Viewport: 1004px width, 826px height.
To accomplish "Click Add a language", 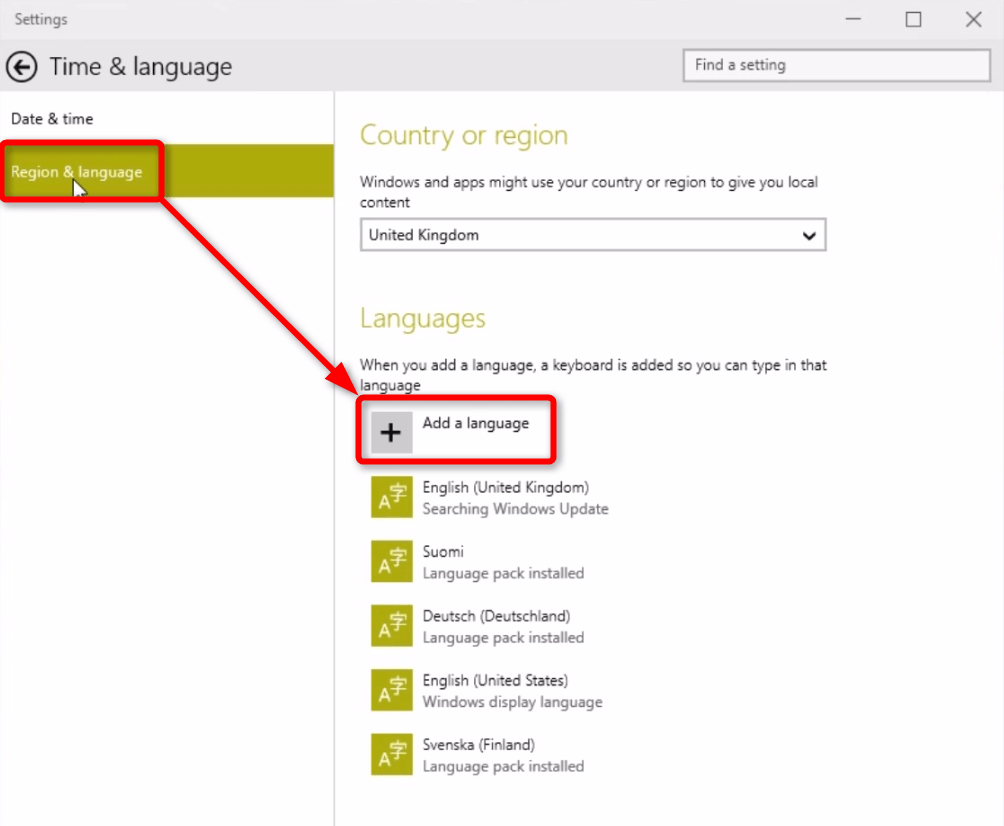I will point(476,423).
